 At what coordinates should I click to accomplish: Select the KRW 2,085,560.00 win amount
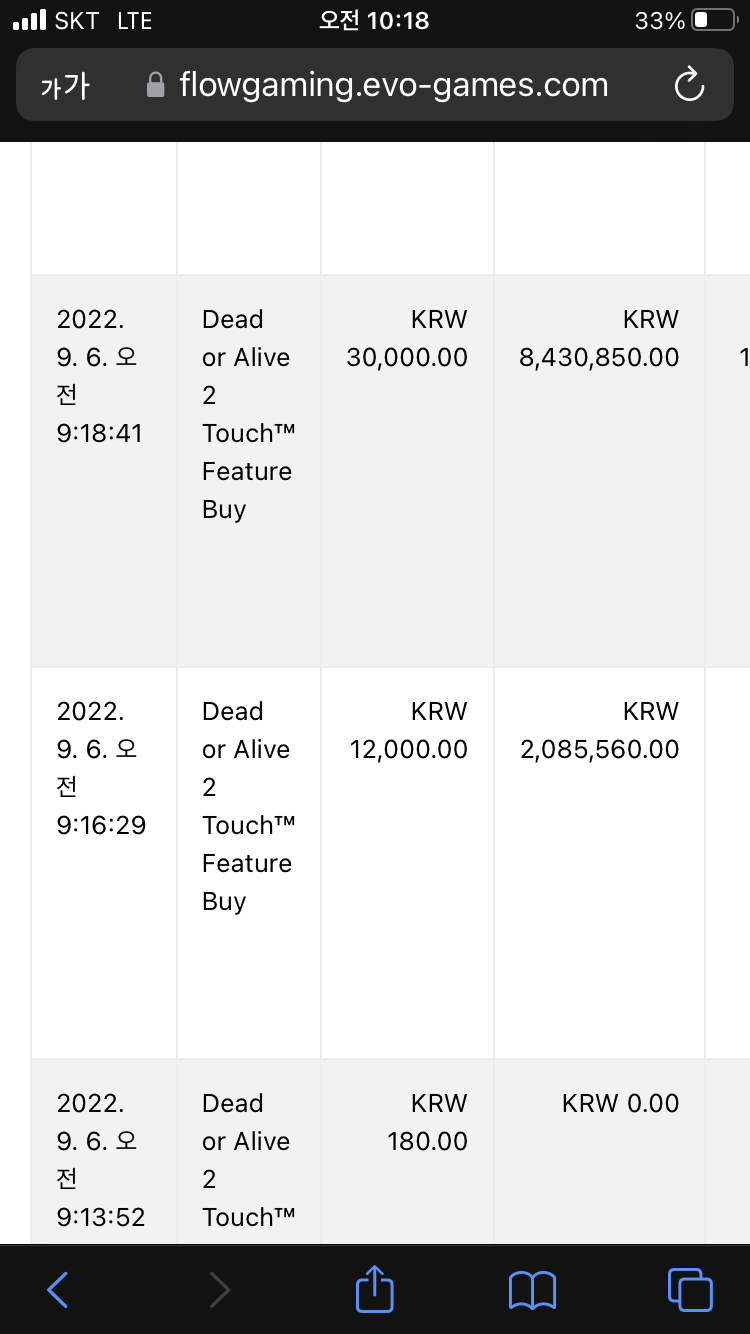pyautogui.click(x=599, y=730)
